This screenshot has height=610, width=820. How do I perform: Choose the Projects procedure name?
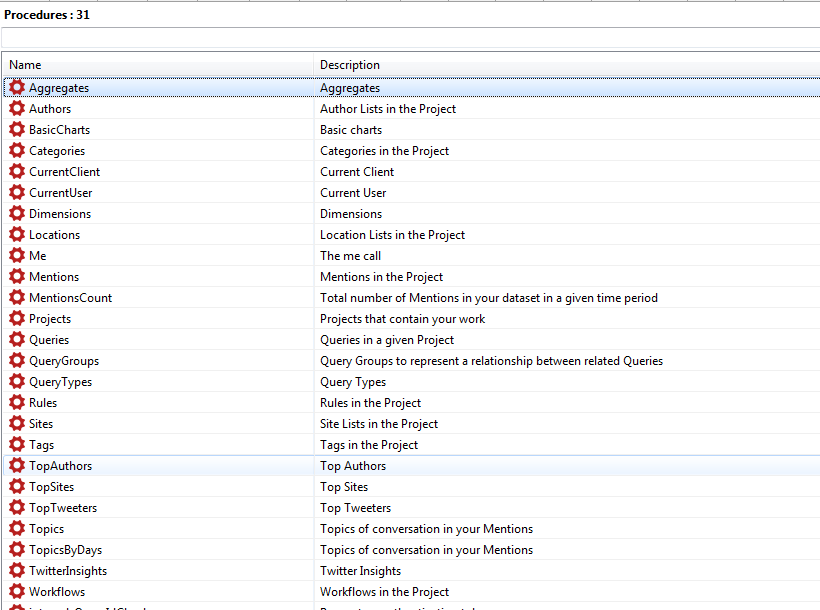coord(50,319)
